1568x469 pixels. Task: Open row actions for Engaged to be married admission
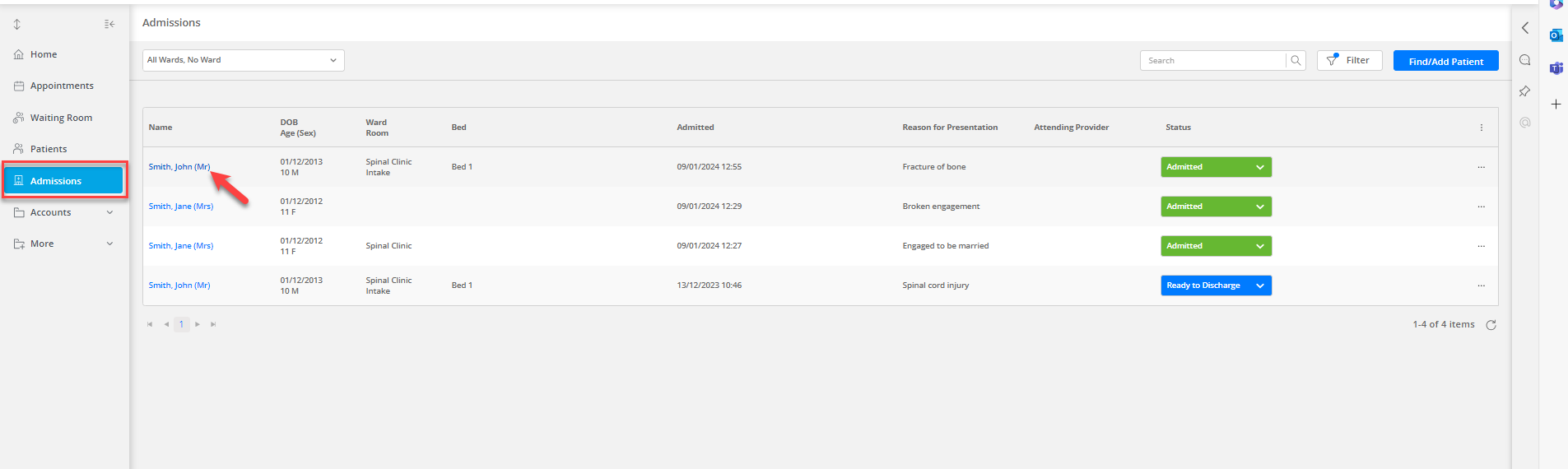(1481, 246)
